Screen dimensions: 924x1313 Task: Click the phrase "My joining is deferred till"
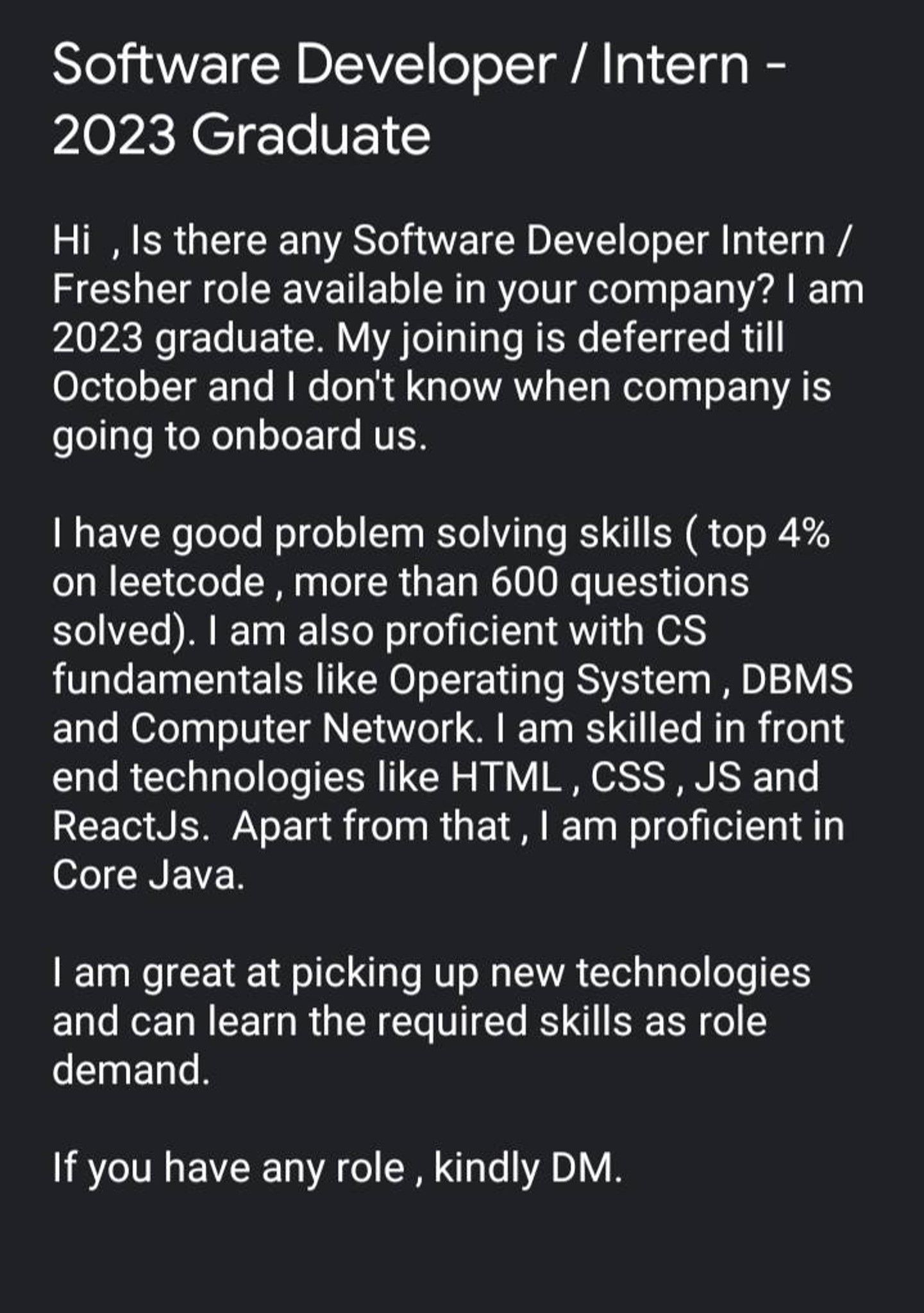point(560,339)
